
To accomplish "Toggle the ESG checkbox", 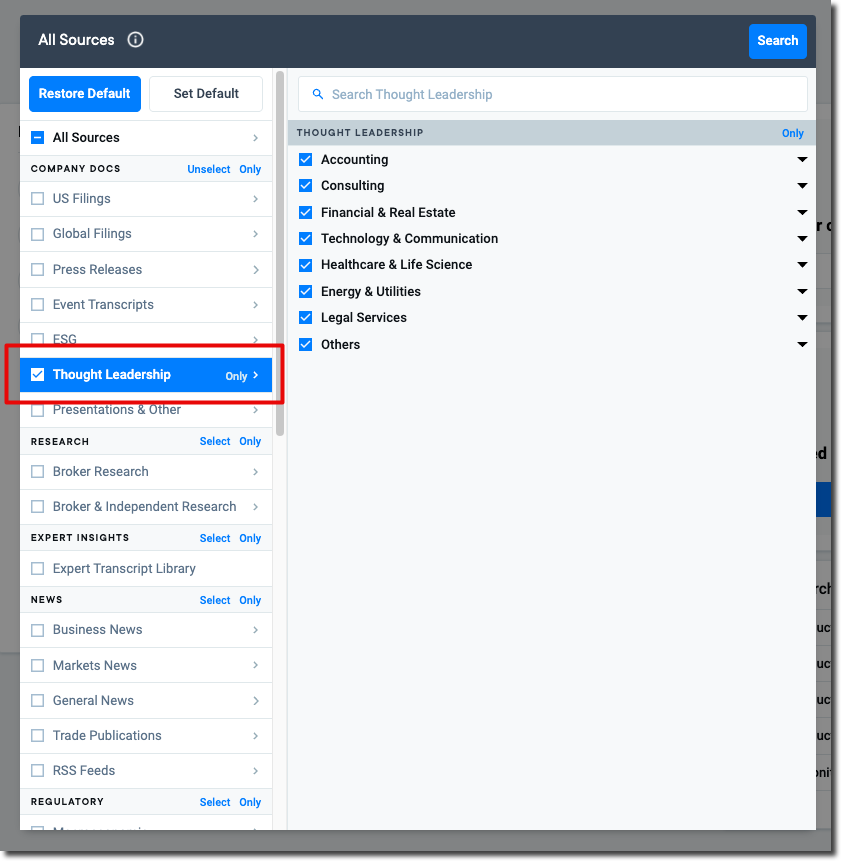I will pos(37,339).
